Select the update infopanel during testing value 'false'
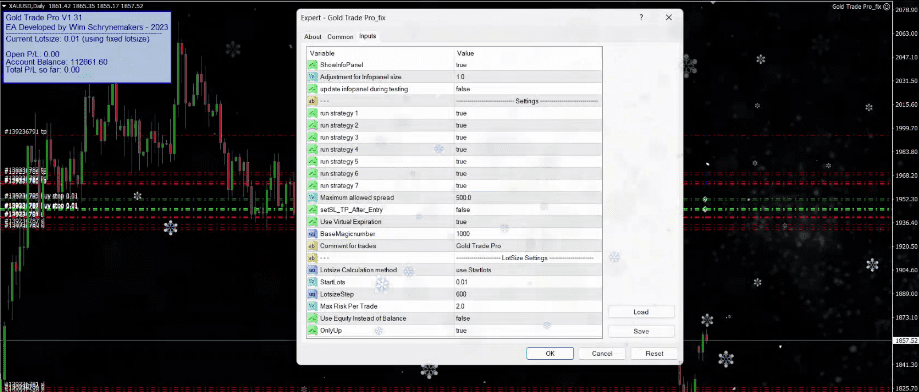 click(x=462, y=89)
